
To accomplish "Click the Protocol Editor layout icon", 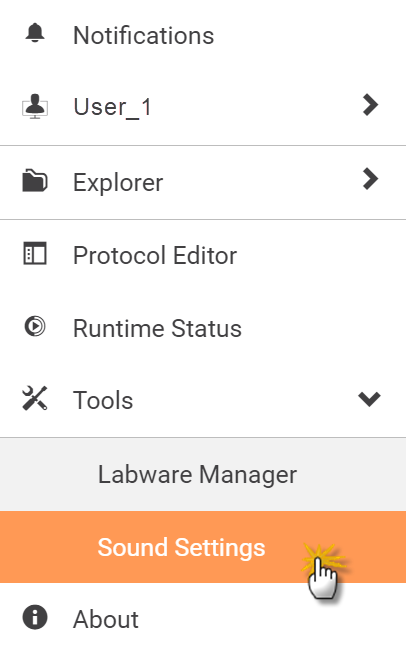I will [35, 254].
